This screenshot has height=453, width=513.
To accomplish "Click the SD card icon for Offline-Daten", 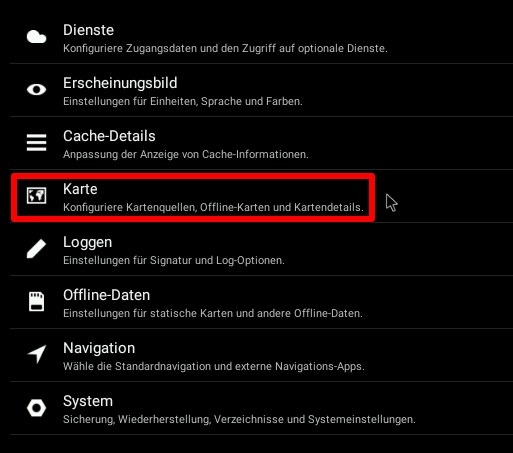I will click(36, 301).
